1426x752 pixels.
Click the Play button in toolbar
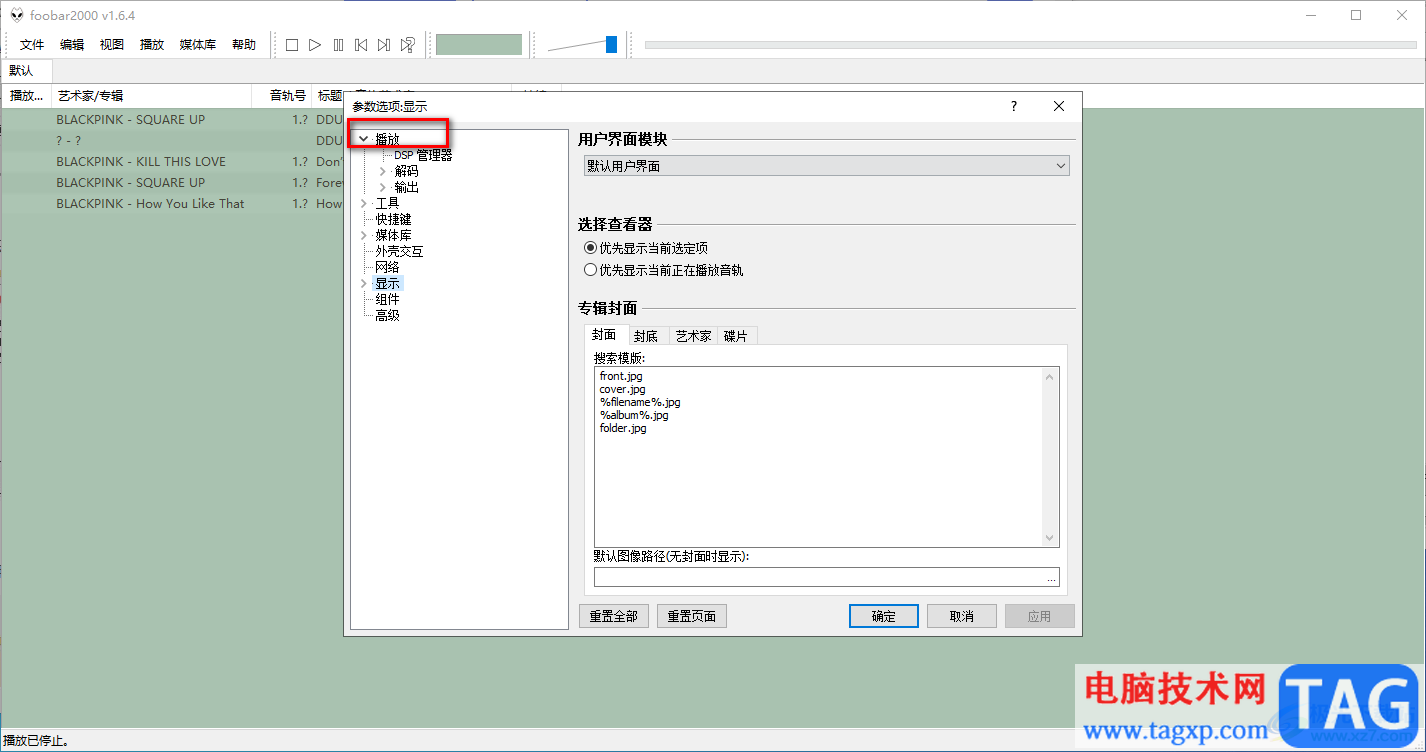[x=315, y=45]
